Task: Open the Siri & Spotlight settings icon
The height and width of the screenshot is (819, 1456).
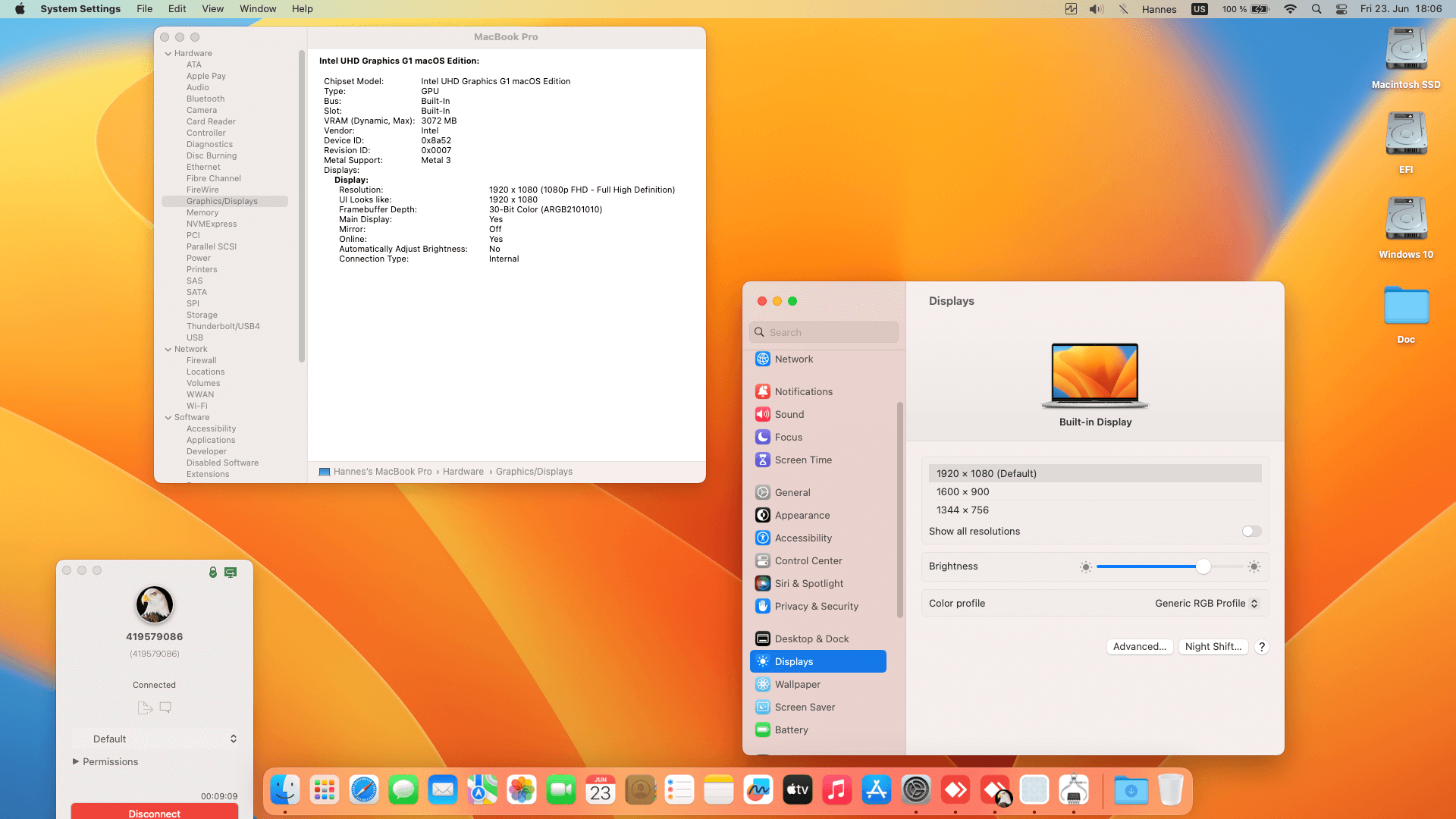Action: (x=763, y=583)
